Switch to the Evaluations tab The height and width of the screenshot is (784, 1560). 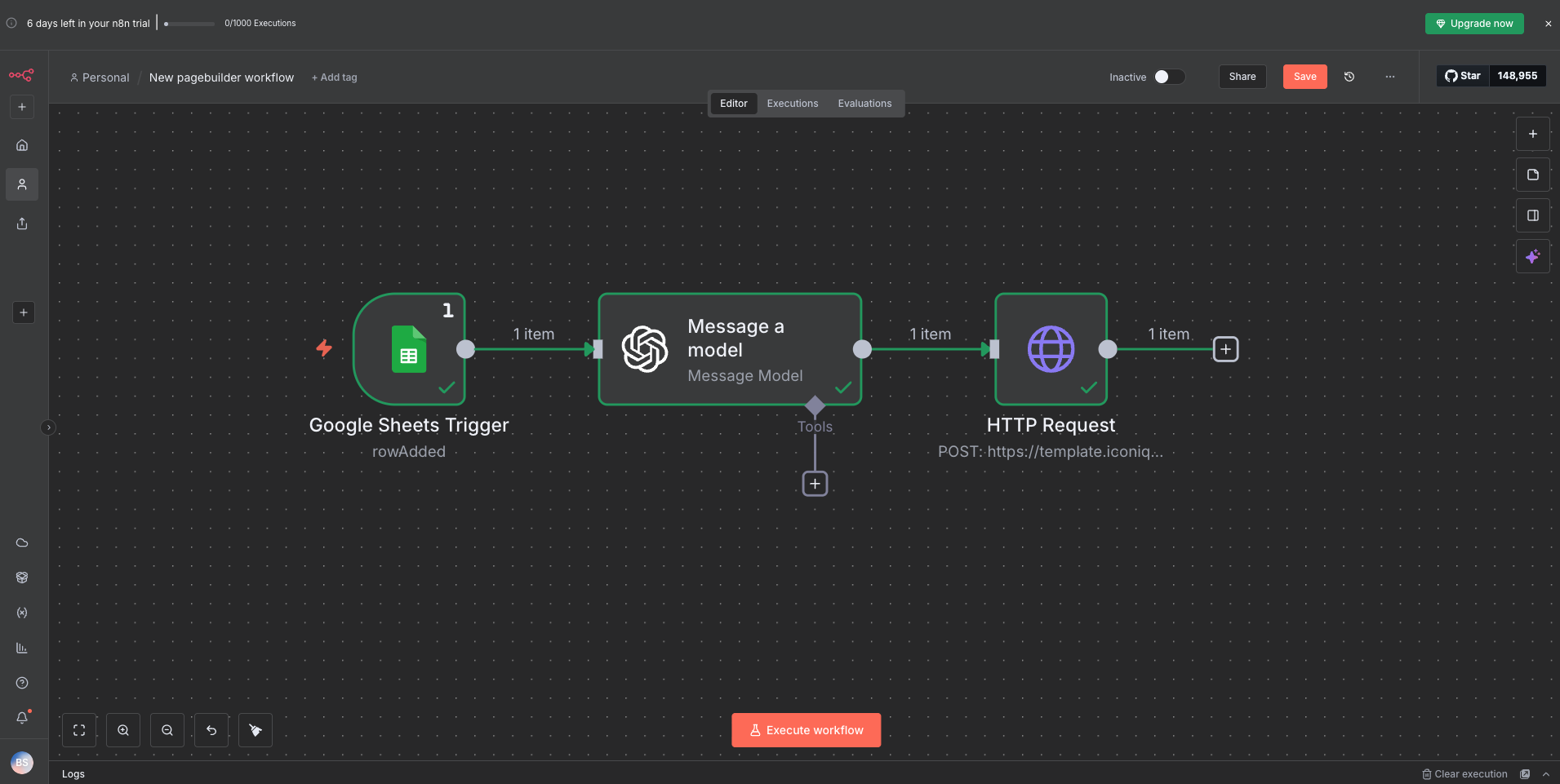tap(864, 104)
